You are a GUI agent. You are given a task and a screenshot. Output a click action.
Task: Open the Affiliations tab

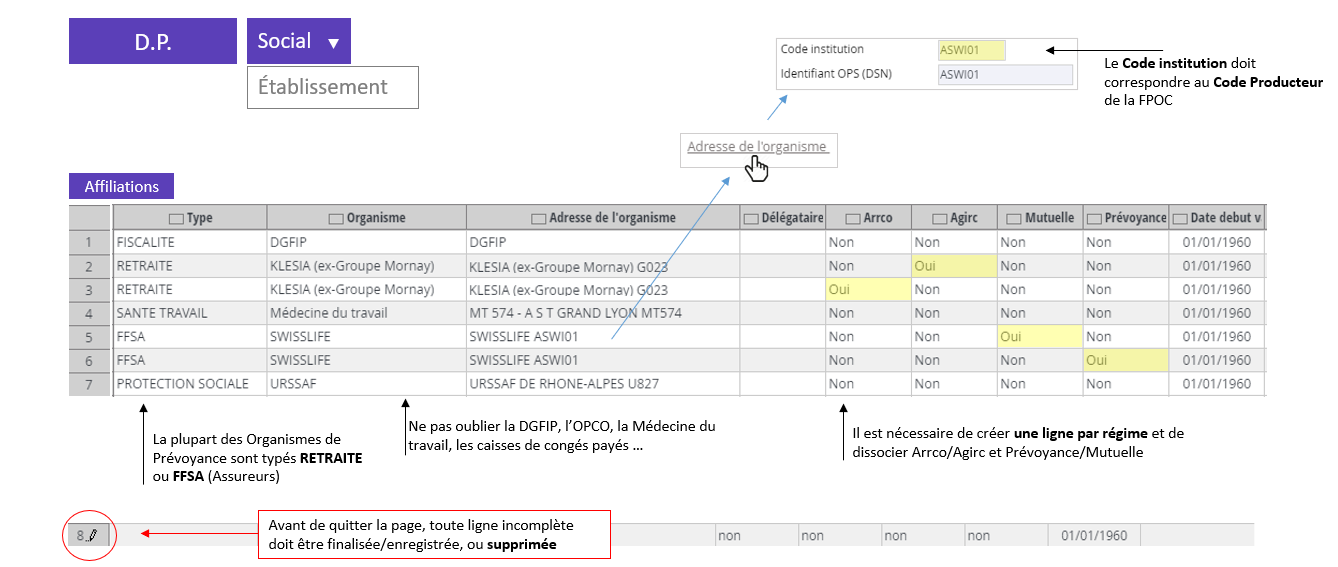121,186
